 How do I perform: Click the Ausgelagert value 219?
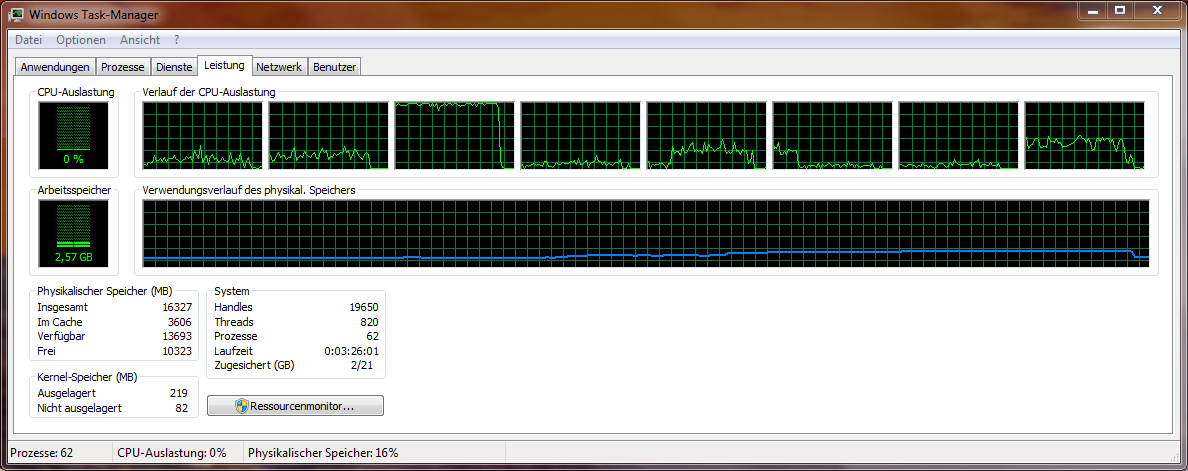click(180, 394)
